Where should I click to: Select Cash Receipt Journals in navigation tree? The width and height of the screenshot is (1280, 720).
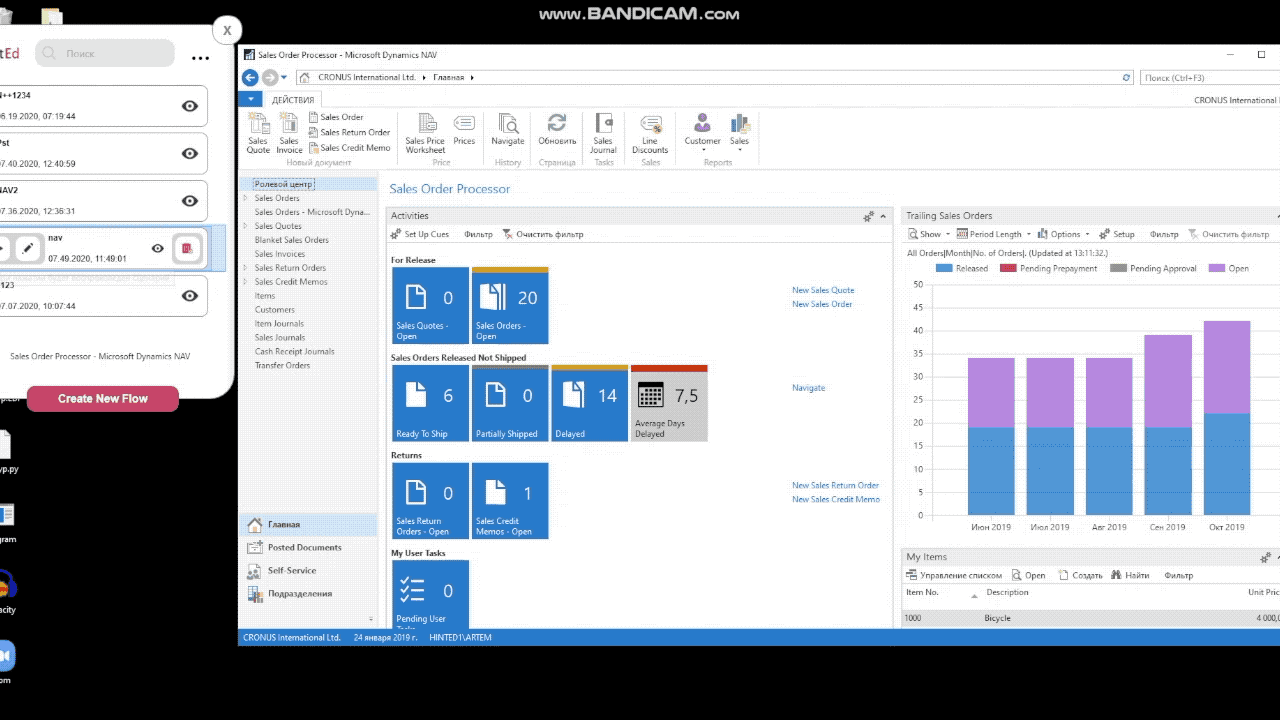click(294, 352)
